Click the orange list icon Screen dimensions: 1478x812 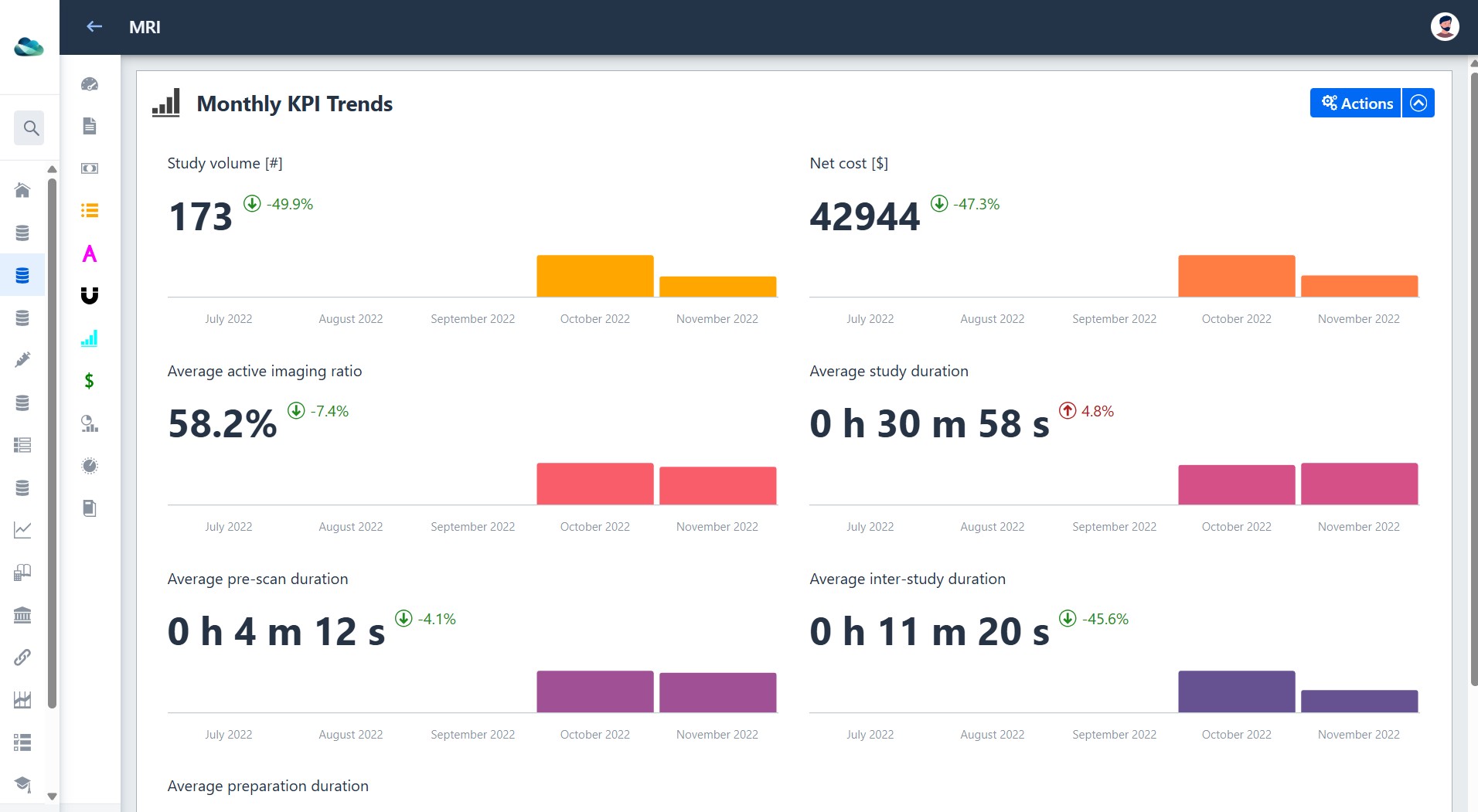point(90,210)
